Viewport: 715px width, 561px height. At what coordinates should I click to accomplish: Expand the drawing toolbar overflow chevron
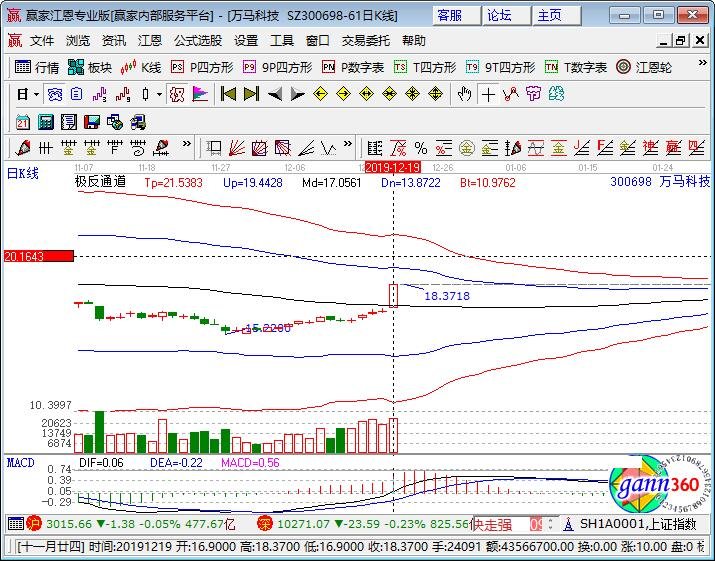tap(186, 144)
